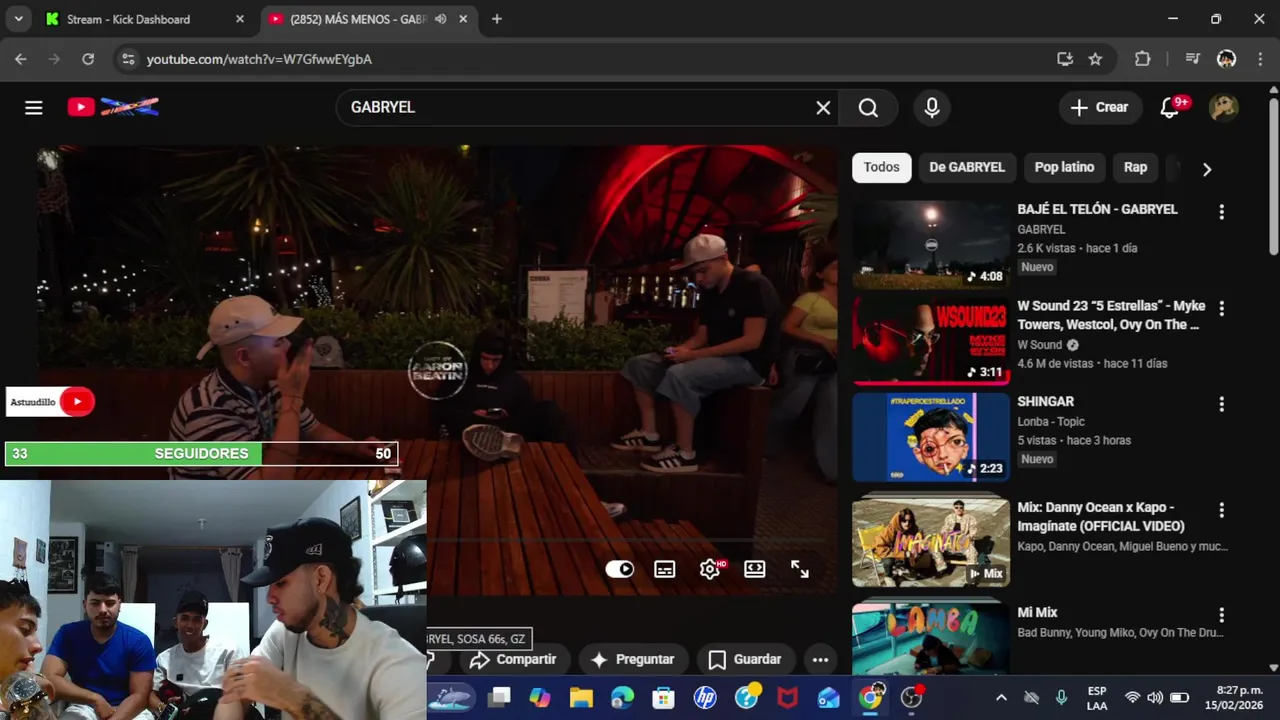Open SHINGAR video thumbnail
Viewport: 1280px width, 720px height.
pyautogui.click(x=931, y=437)
